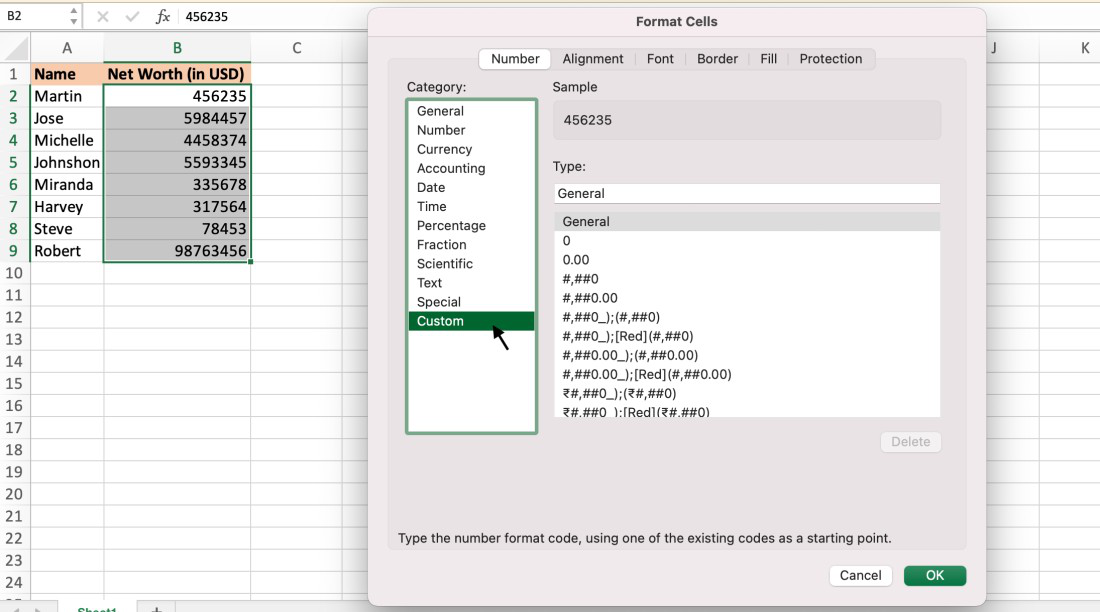Open the Font tab
The image size is (1100, 612).
(660, 59)
